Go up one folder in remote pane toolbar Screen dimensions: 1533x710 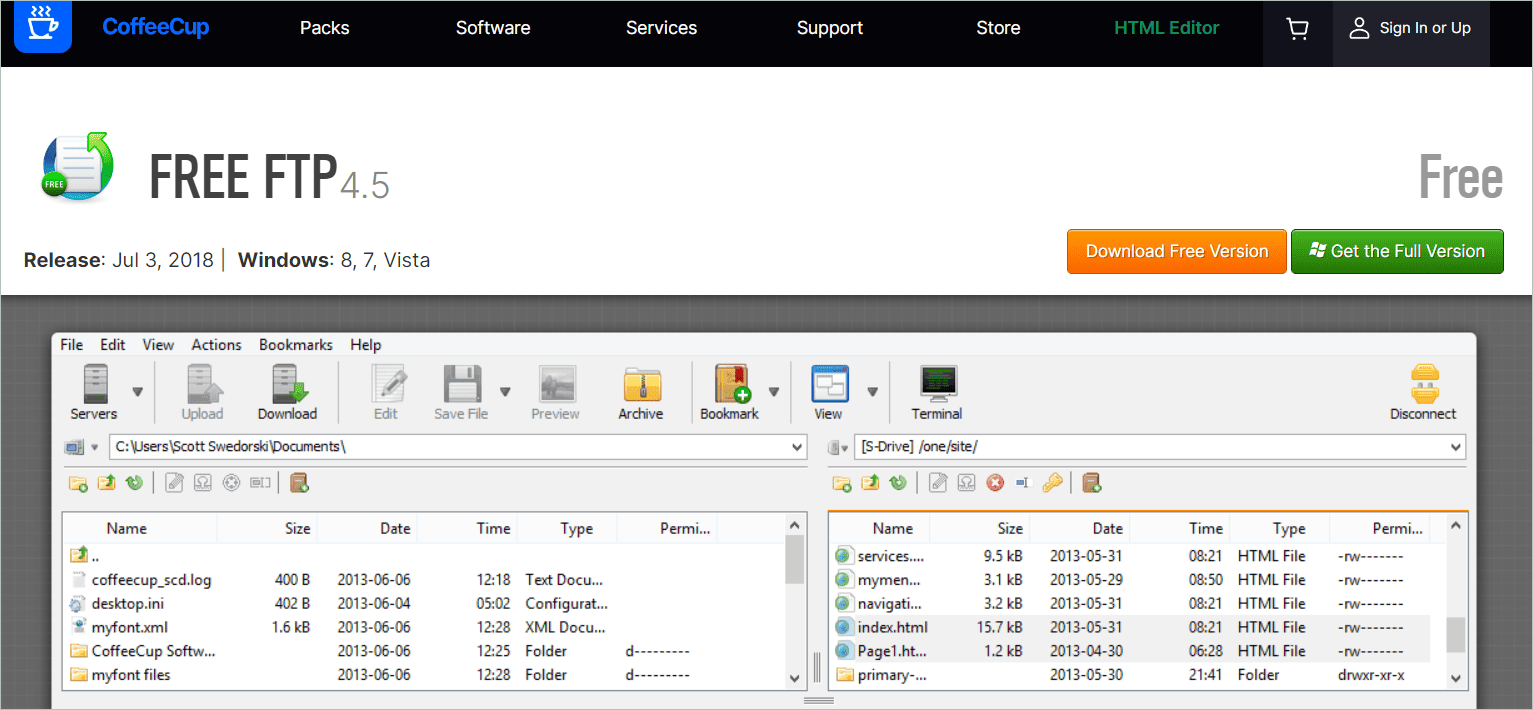click(x=870, y=483)
